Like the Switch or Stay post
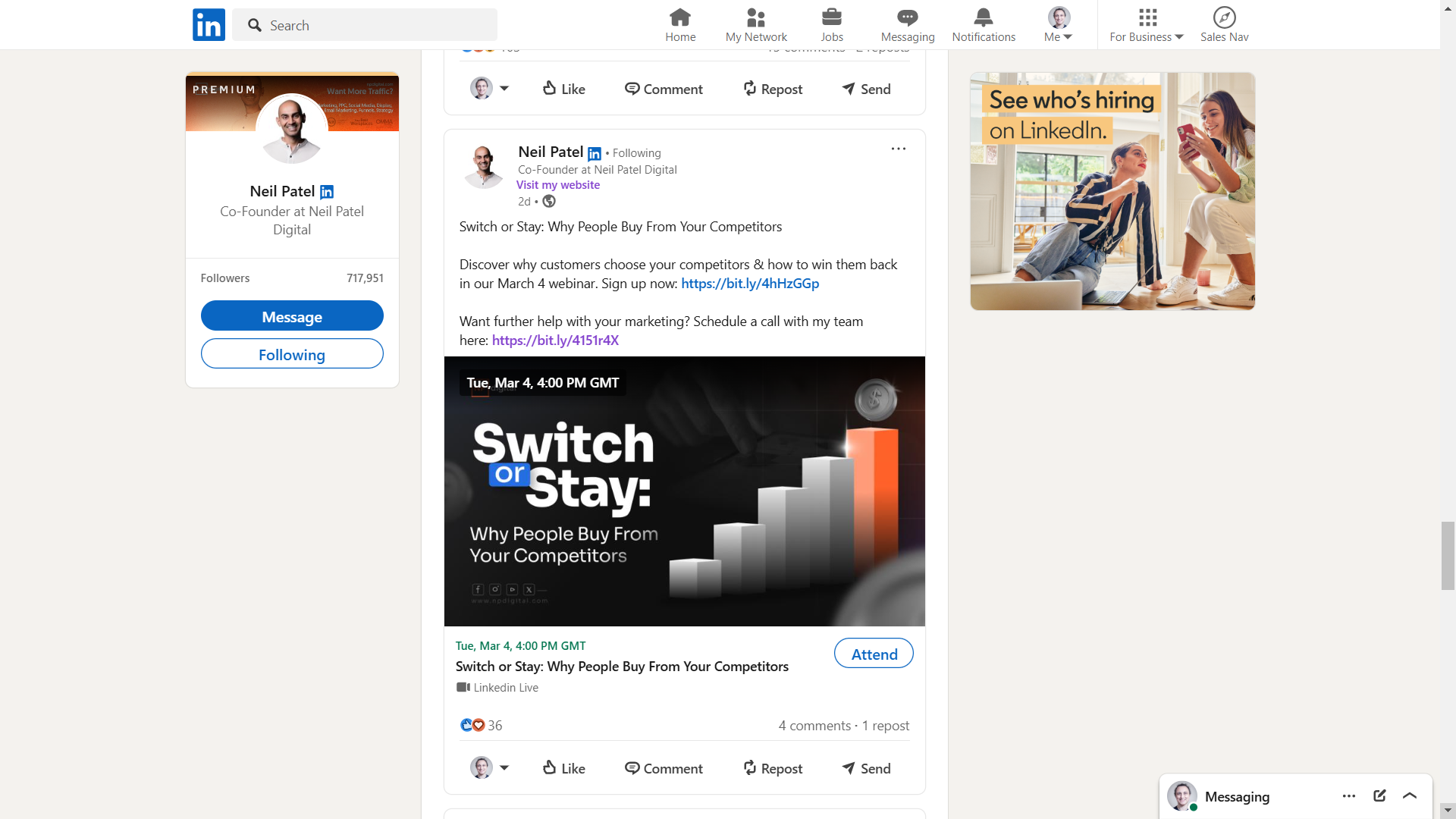 point(564,768)
